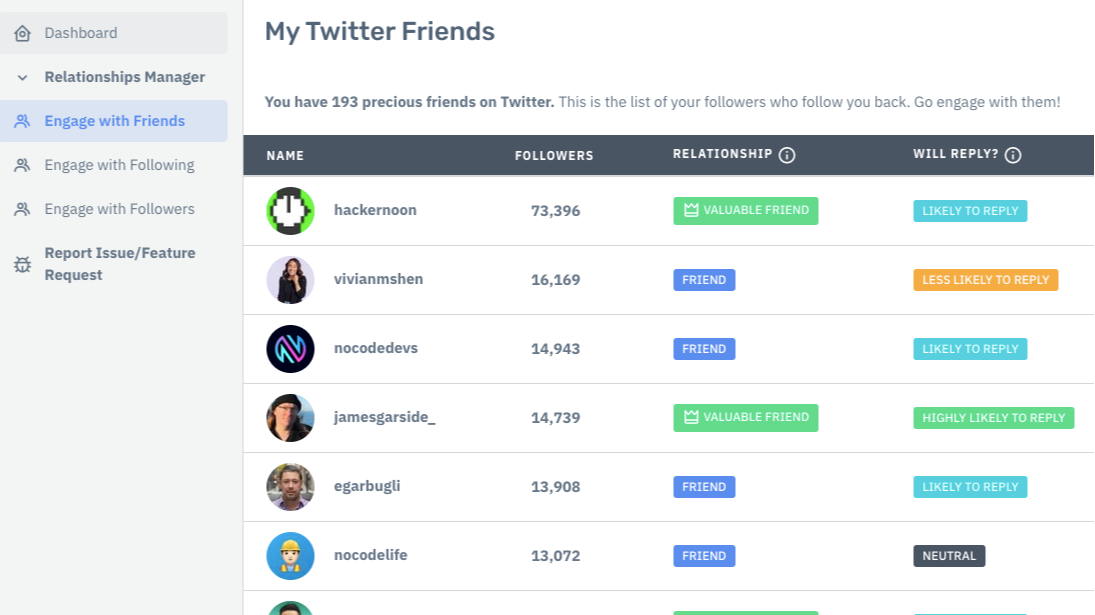Image resolution: width=1095 pixels, height=615 pixels.
Task: Click vivianmshen's Less Likely to Reply badge
Action: [985, 280]
